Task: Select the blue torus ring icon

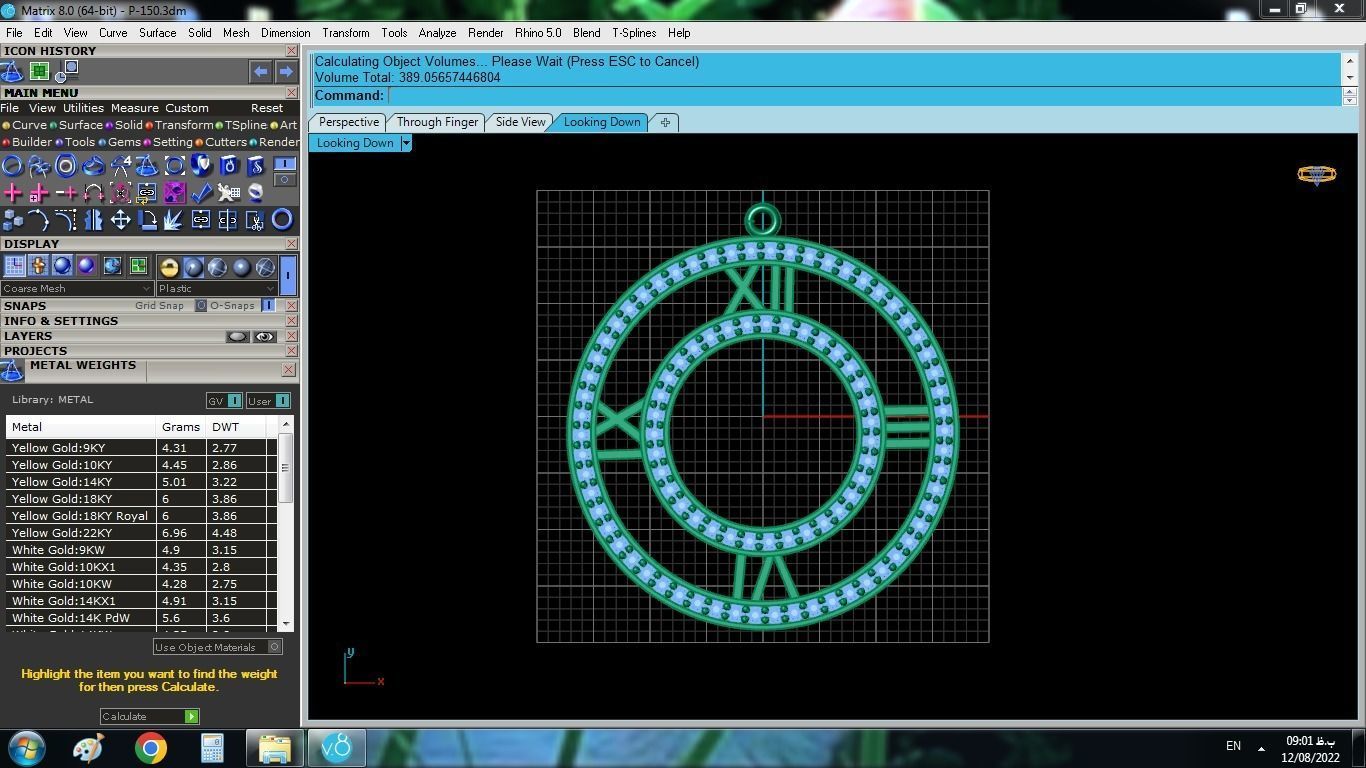Action: (x=282, y=220)
